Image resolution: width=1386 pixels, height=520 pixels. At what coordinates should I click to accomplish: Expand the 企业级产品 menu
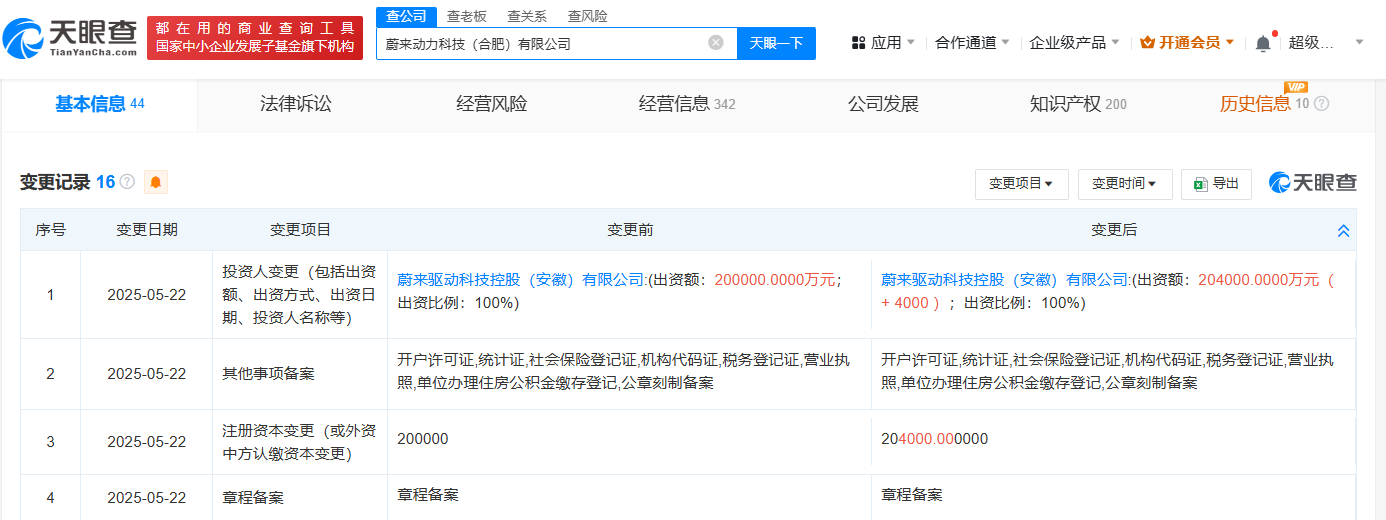(1074, 43)
